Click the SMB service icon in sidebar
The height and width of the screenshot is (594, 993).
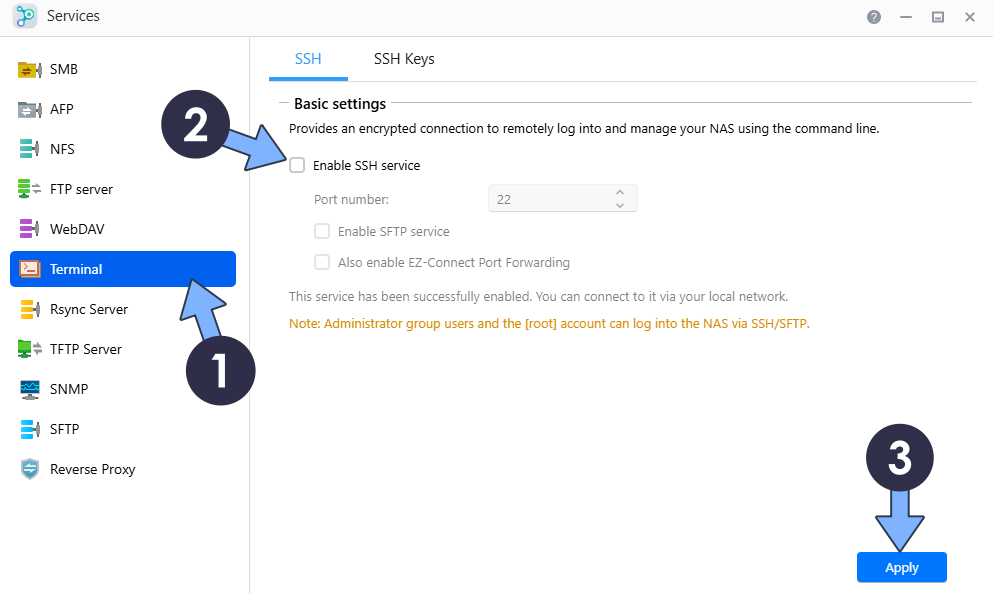29,70
